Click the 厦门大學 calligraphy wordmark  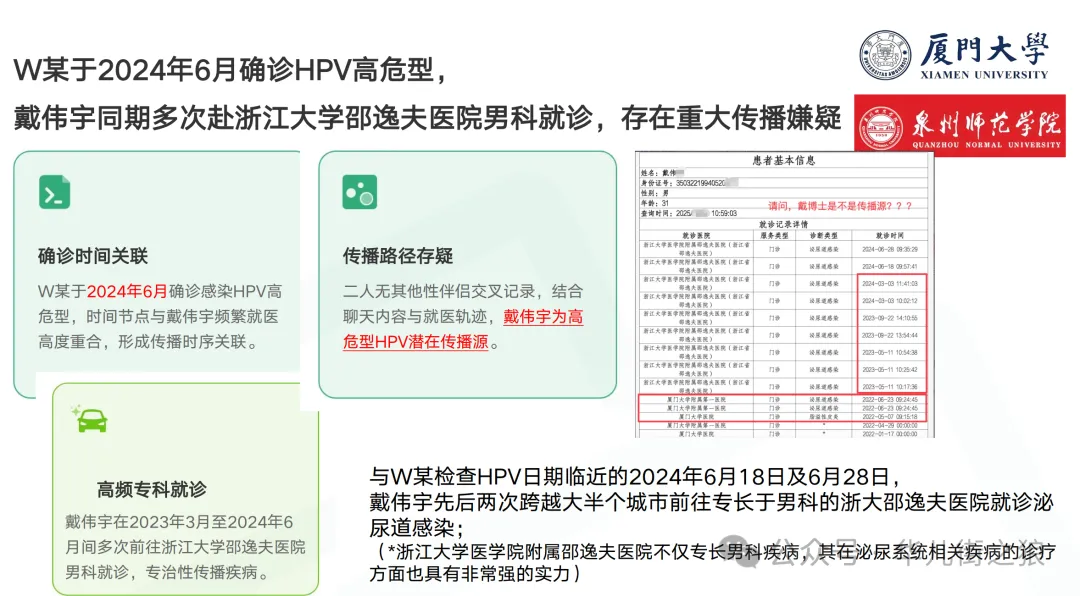tap(985, 48)
